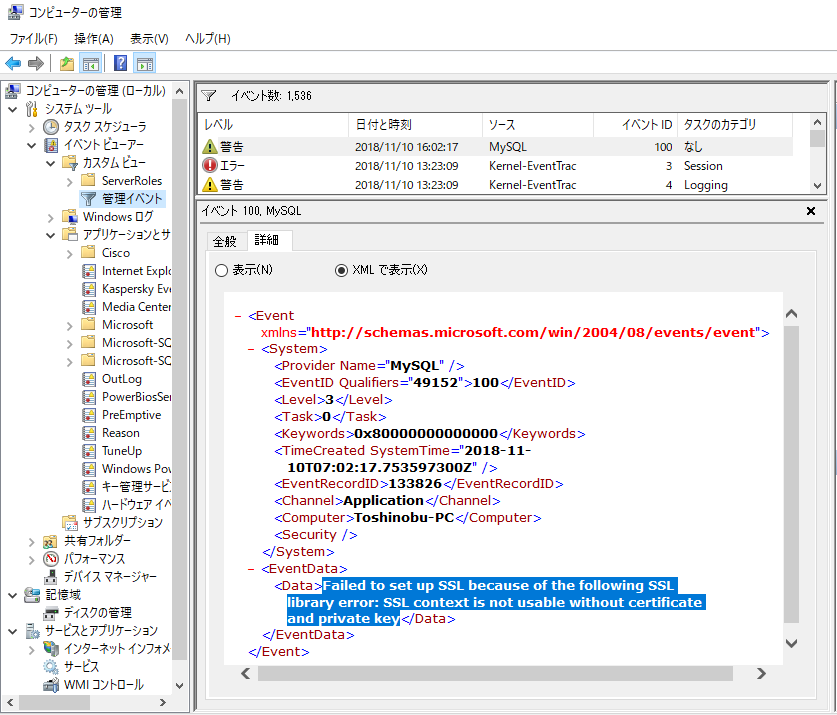Expand the Cisco folder
This screenshot has height=715, width=837.
coord(69,254)
